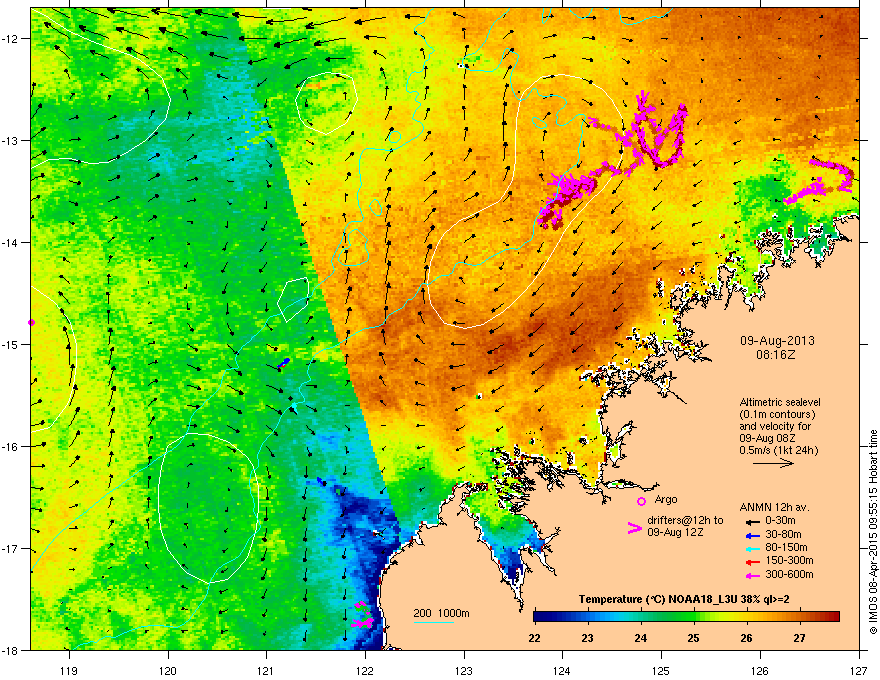Click the time label 08:16Z
The image size is (880, 680).
(776, 355)
